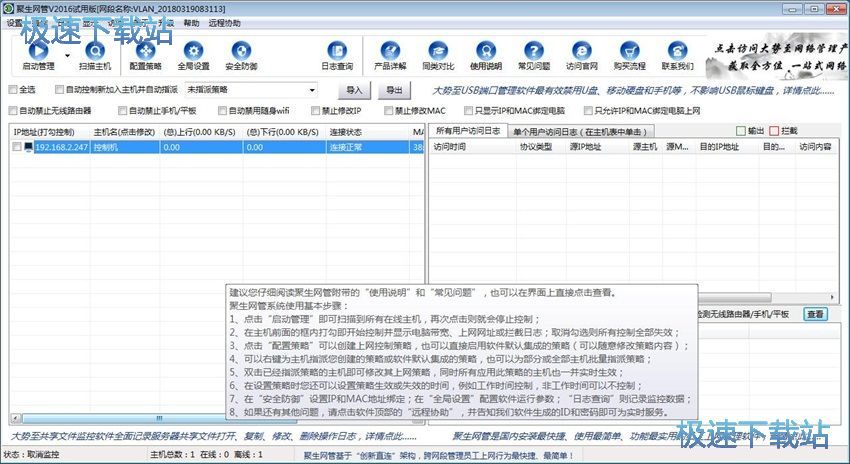Click the 主机总数 count in status bar
Image resolution: width=850 pixels, height=464 pixels.
172,455
